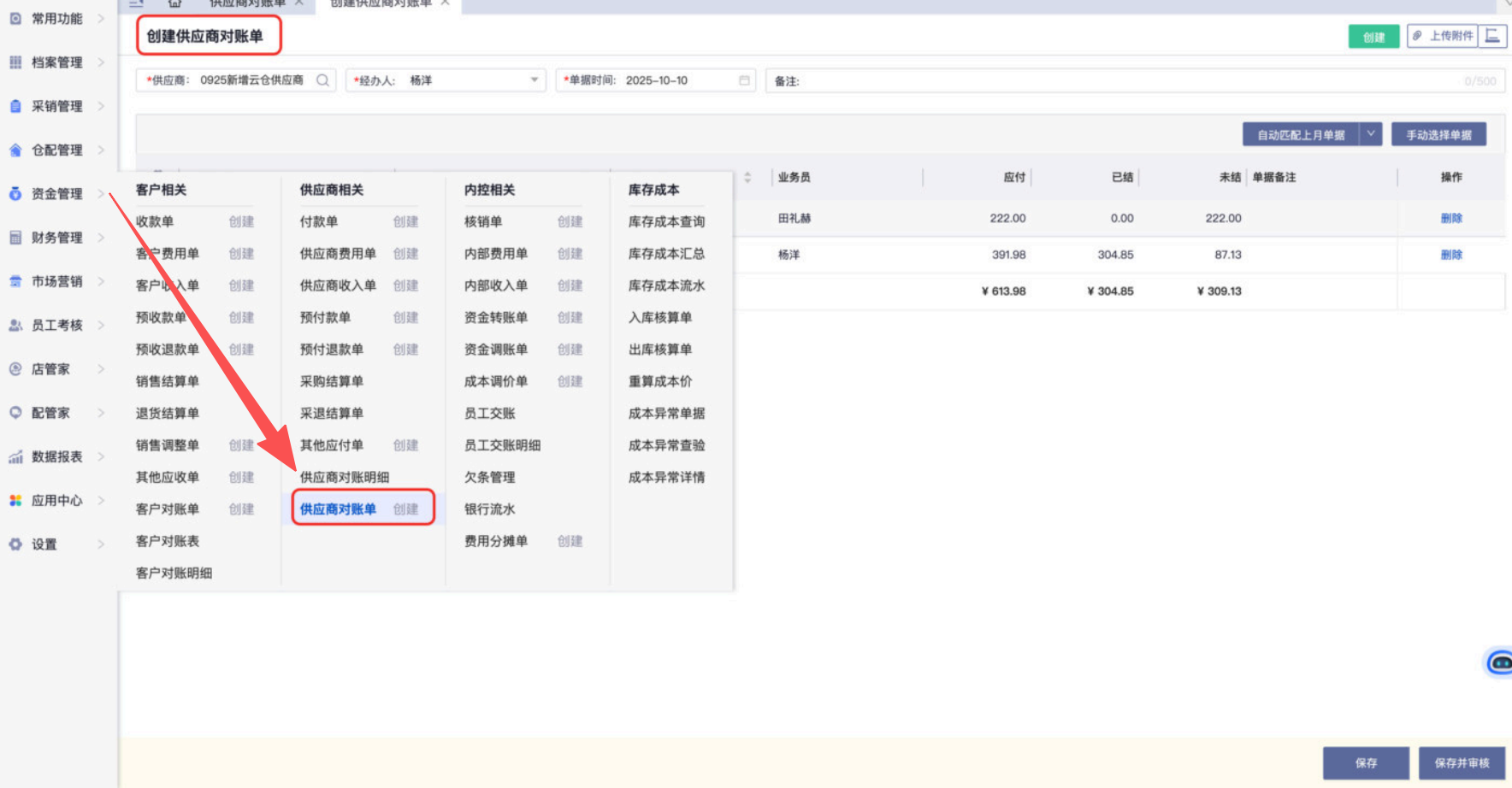Click the 设置 gear icon in sidebar

[x=15, y=544]
